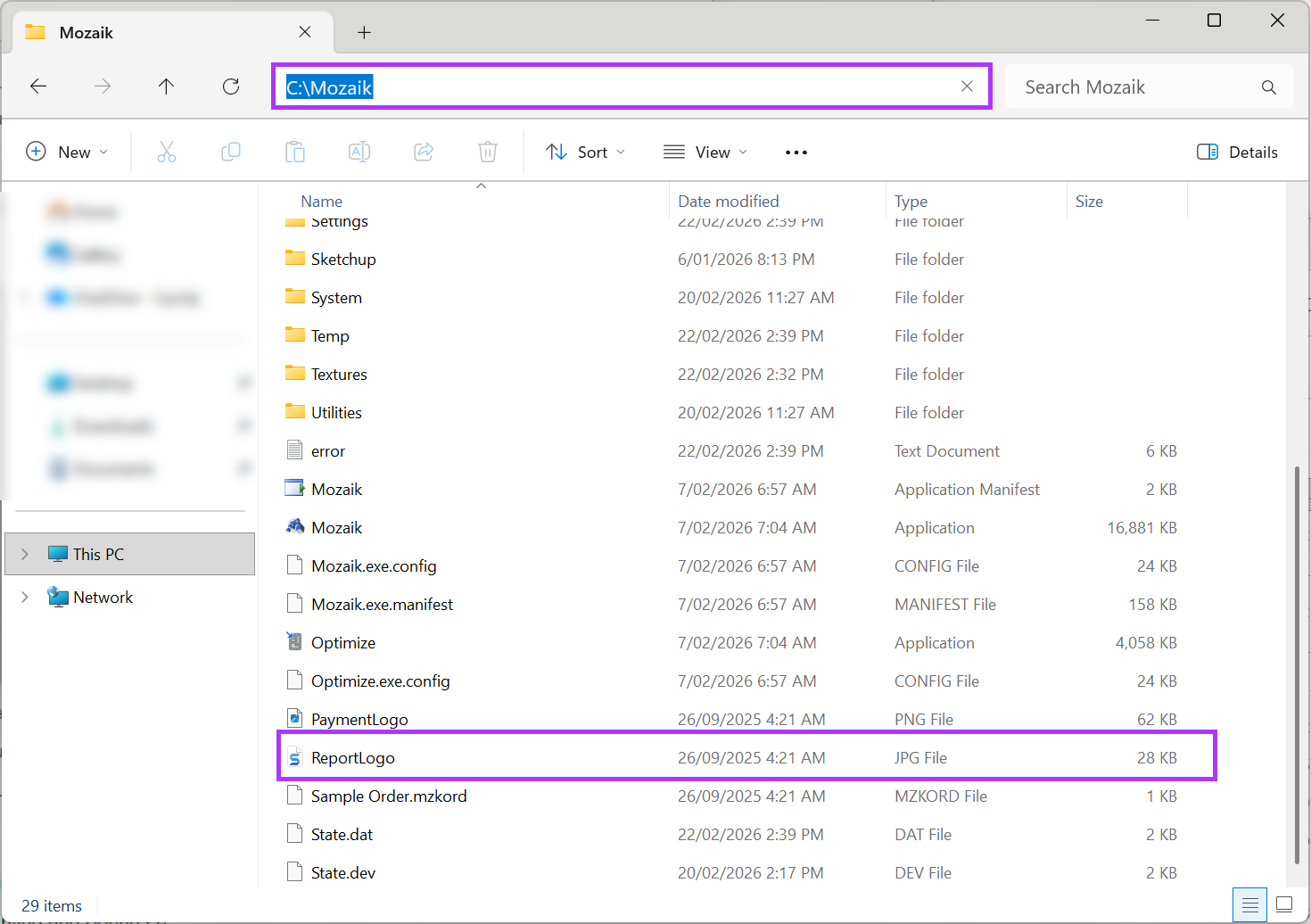Rename via the toolbar rename icon

pos(359,152)
